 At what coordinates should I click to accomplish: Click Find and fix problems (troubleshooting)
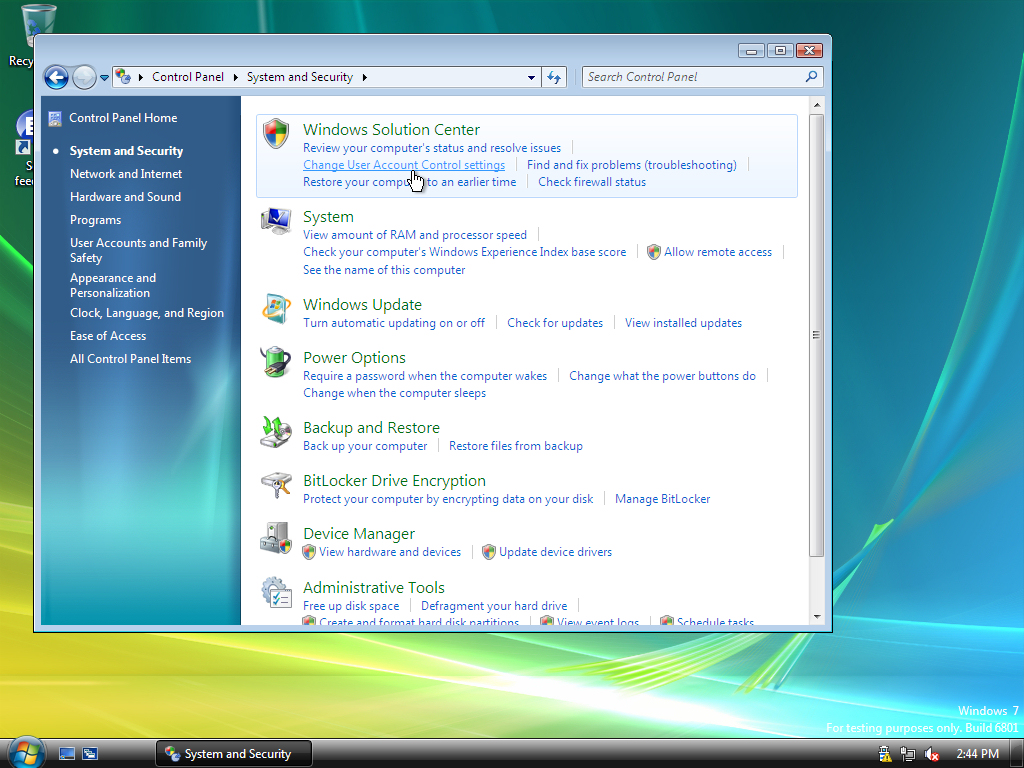(x=632, y=165)
